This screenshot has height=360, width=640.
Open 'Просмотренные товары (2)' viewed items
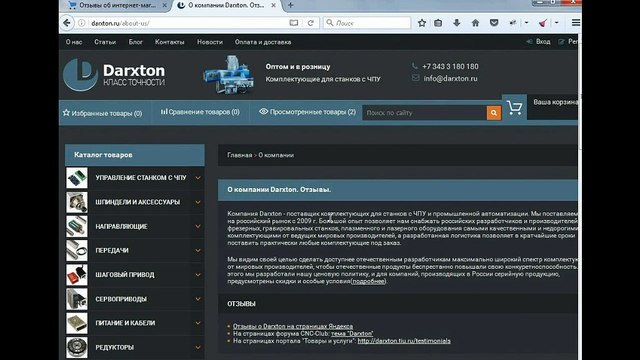pos(308,112)
